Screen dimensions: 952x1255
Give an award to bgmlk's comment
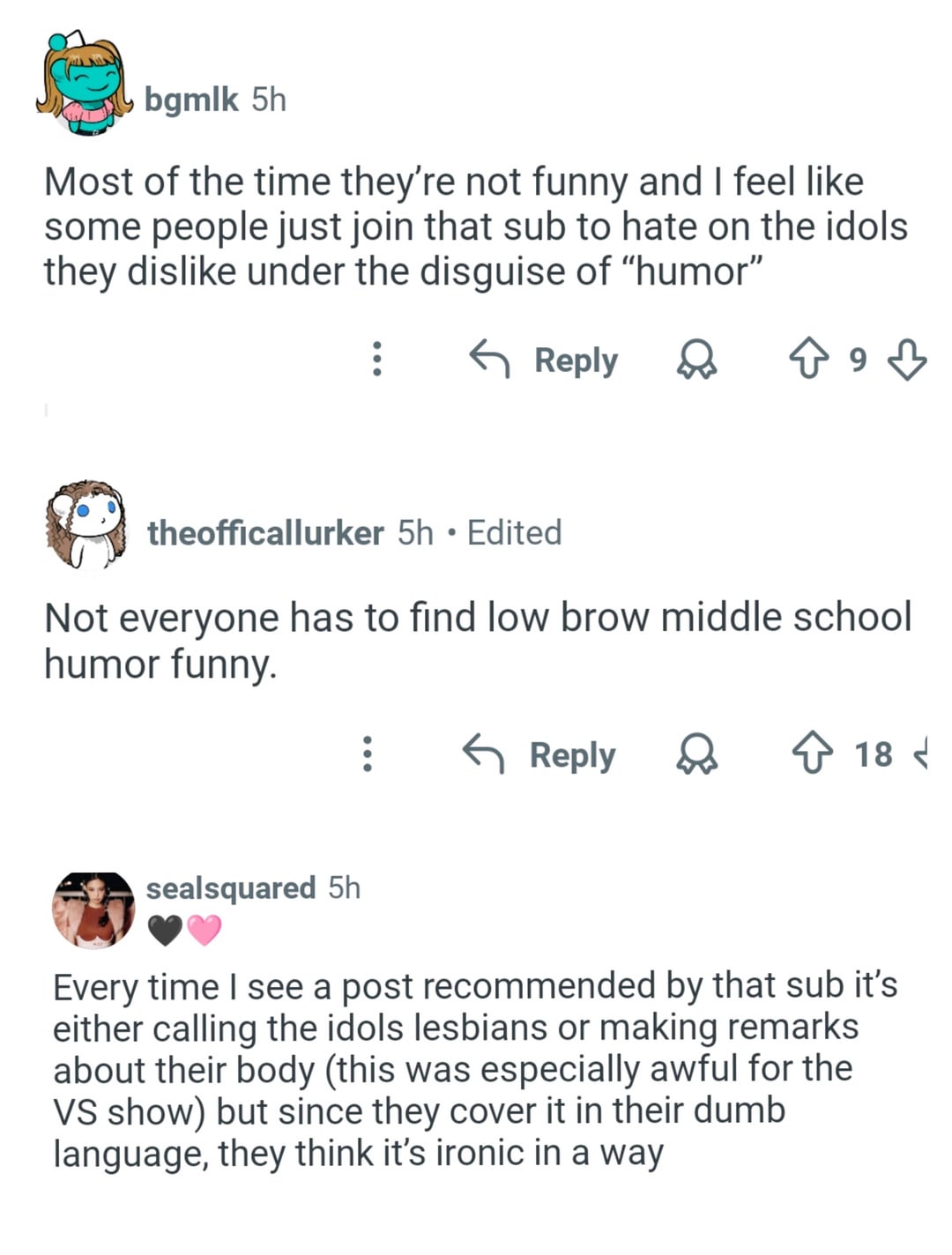[696, 360]
